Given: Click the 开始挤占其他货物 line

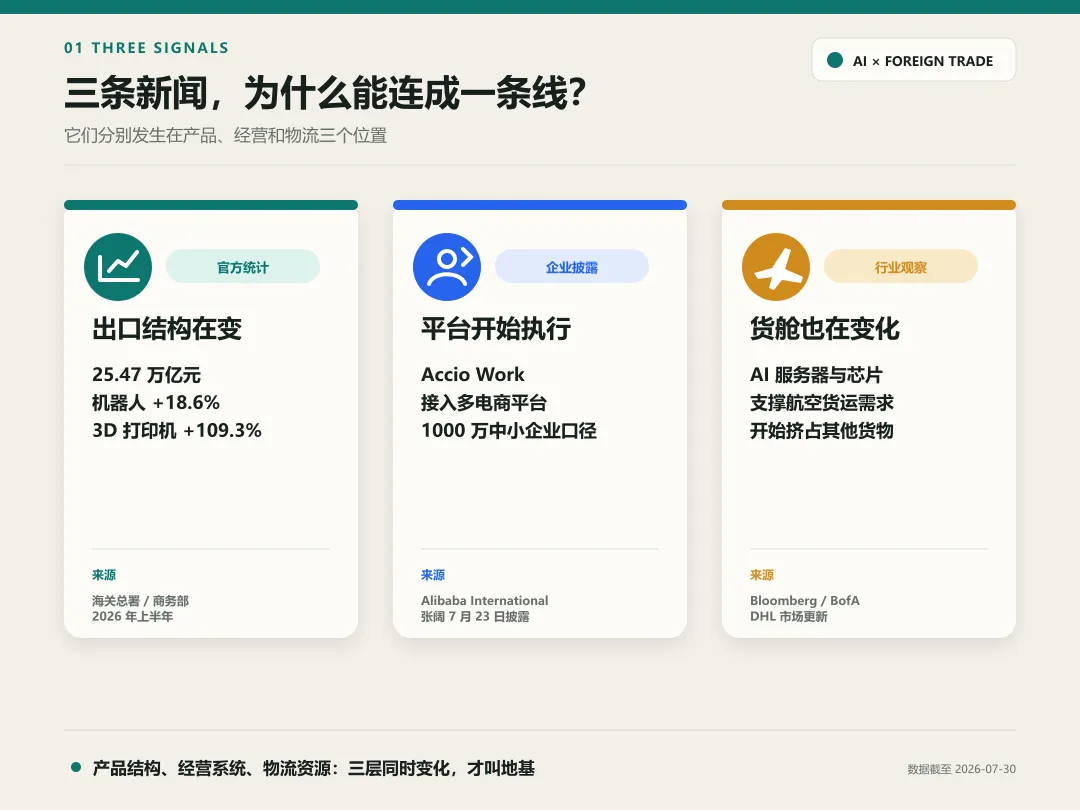Looking at the screenshot, I should (x=822, y=430).
